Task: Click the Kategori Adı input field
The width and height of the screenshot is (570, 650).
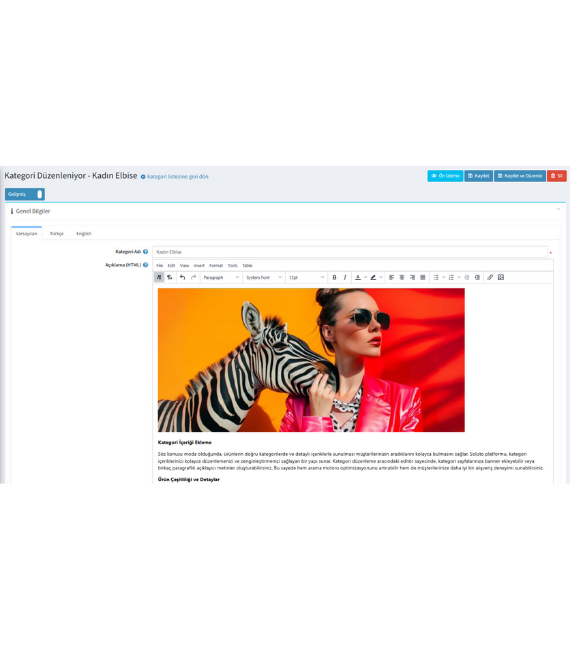Action: tap(350, 252)
